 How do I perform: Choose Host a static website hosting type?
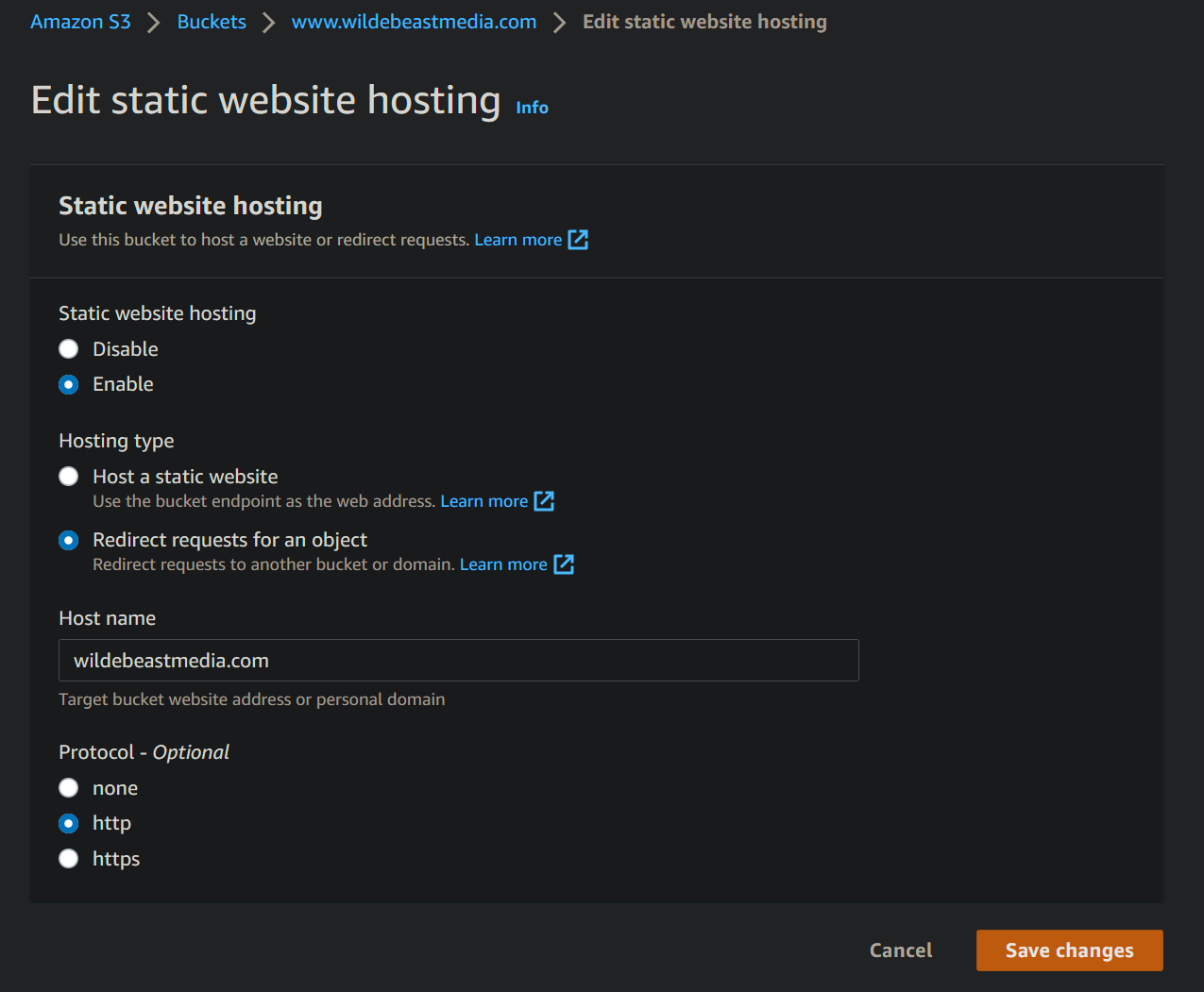(x=68, y=476)
